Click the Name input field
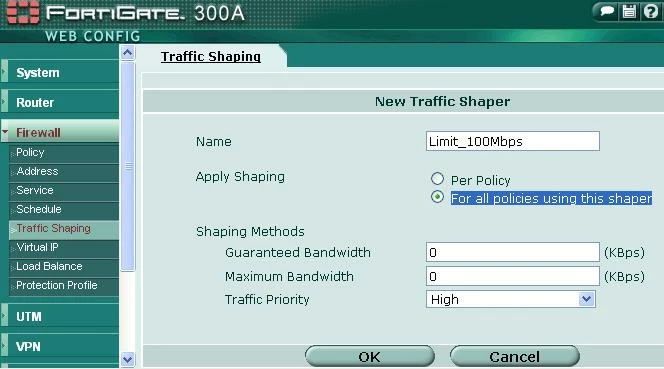 [x=513, y=141]
